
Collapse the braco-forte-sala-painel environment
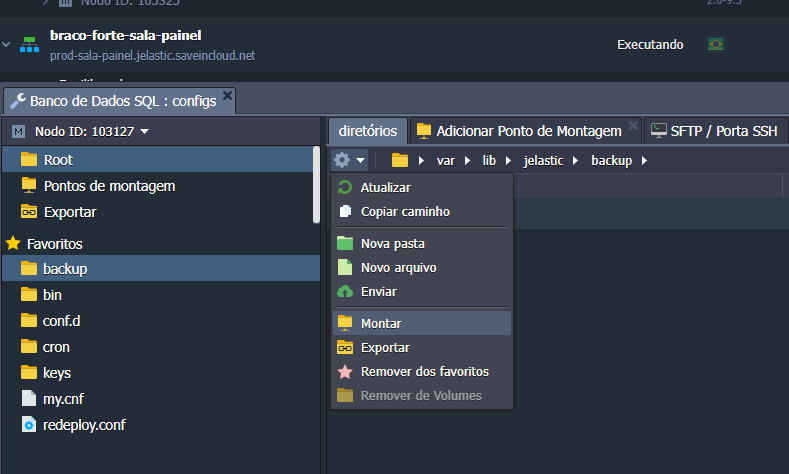coord(8,45)
